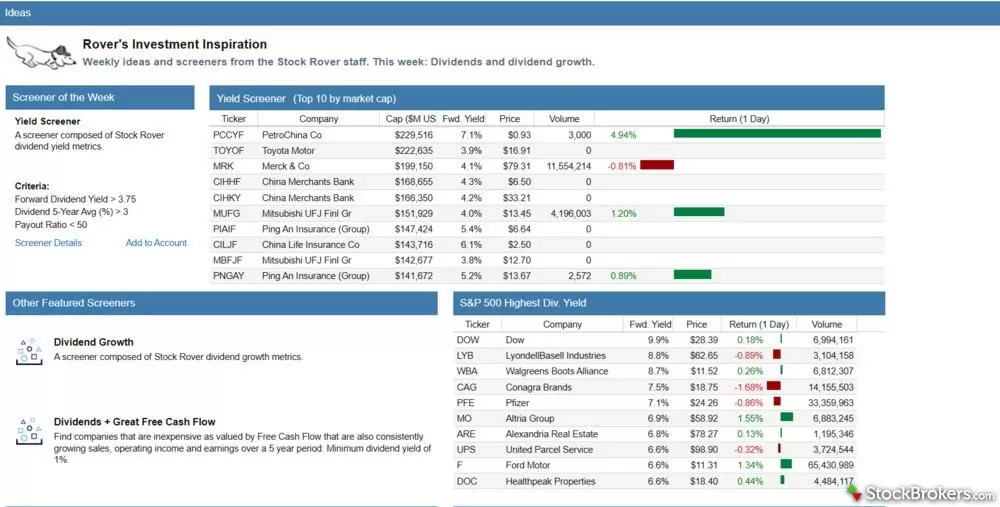Viewport: 1000px width, 507px height.
Task: Click MUFG's green 1.20% return bar
Action: pos(699,212)
